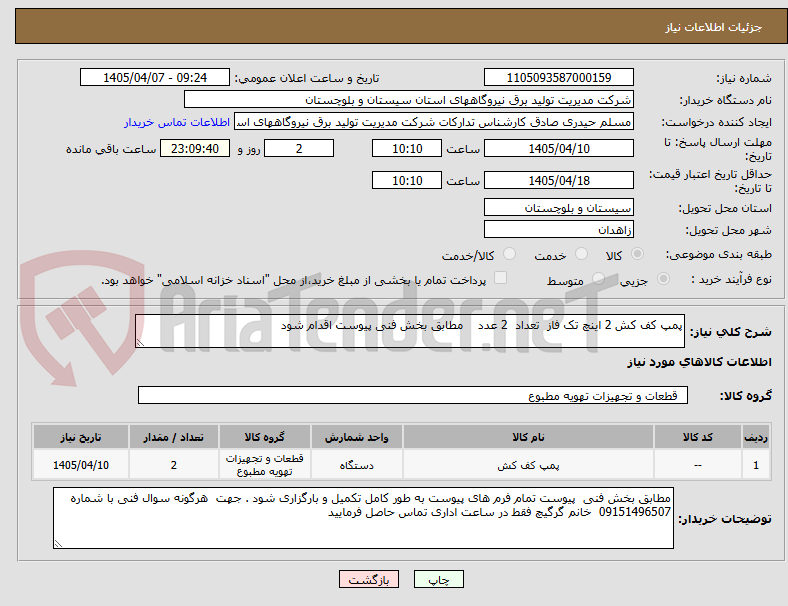This screenshot has height=606, width=788.
Task: Click the تعداد / مقدار column header
Action: pos(173,437)
